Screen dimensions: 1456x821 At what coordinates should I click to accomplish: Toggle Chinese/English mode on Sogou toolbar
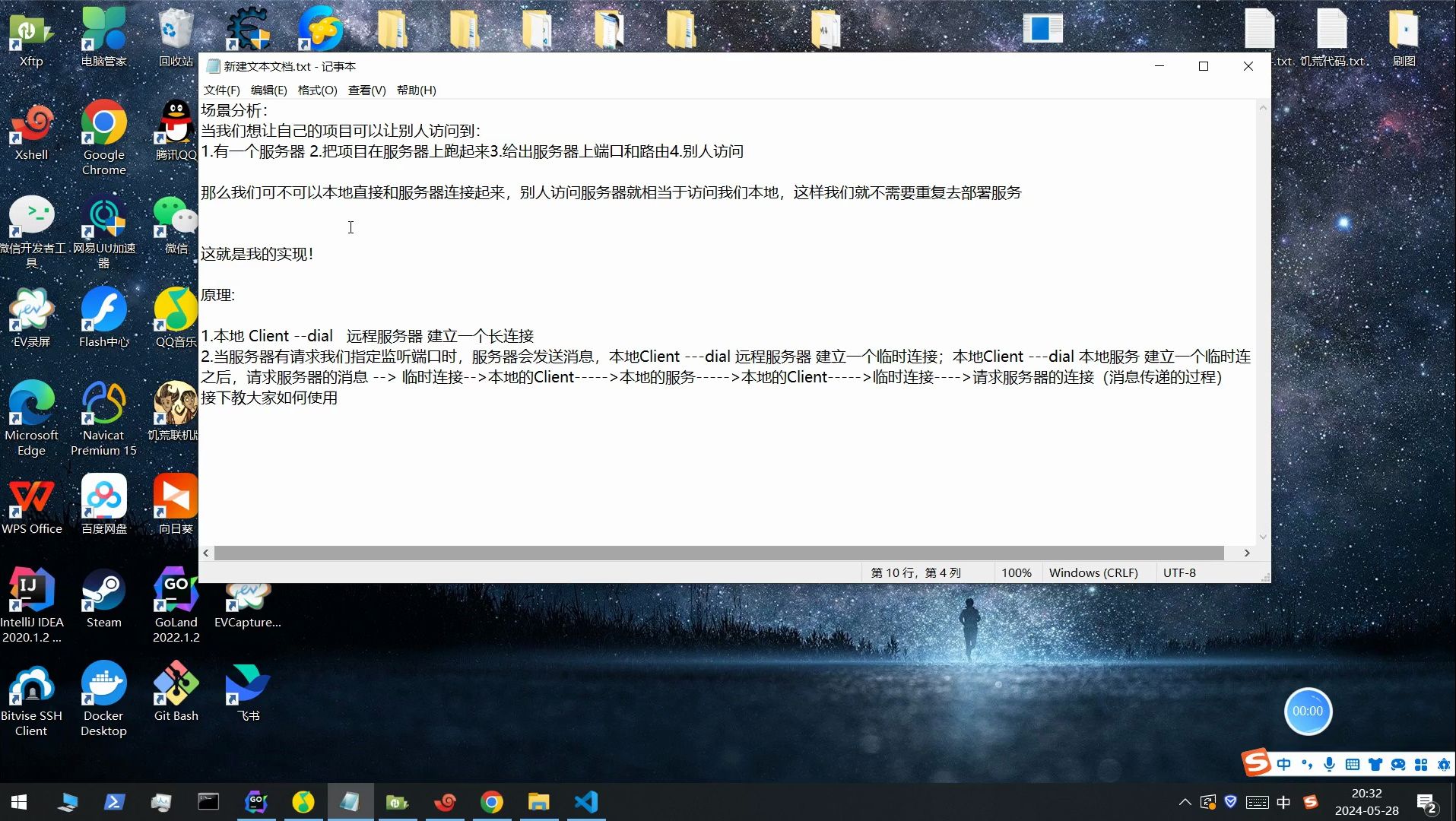(1284, 764)
